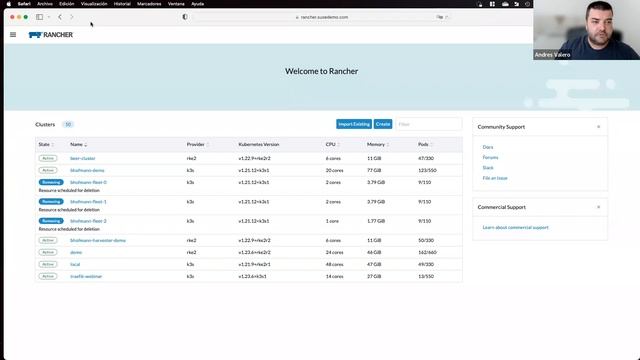This screenshot has height=360, width=640.
Task: Click the Rancher logo in header
Action: [51, 35]
